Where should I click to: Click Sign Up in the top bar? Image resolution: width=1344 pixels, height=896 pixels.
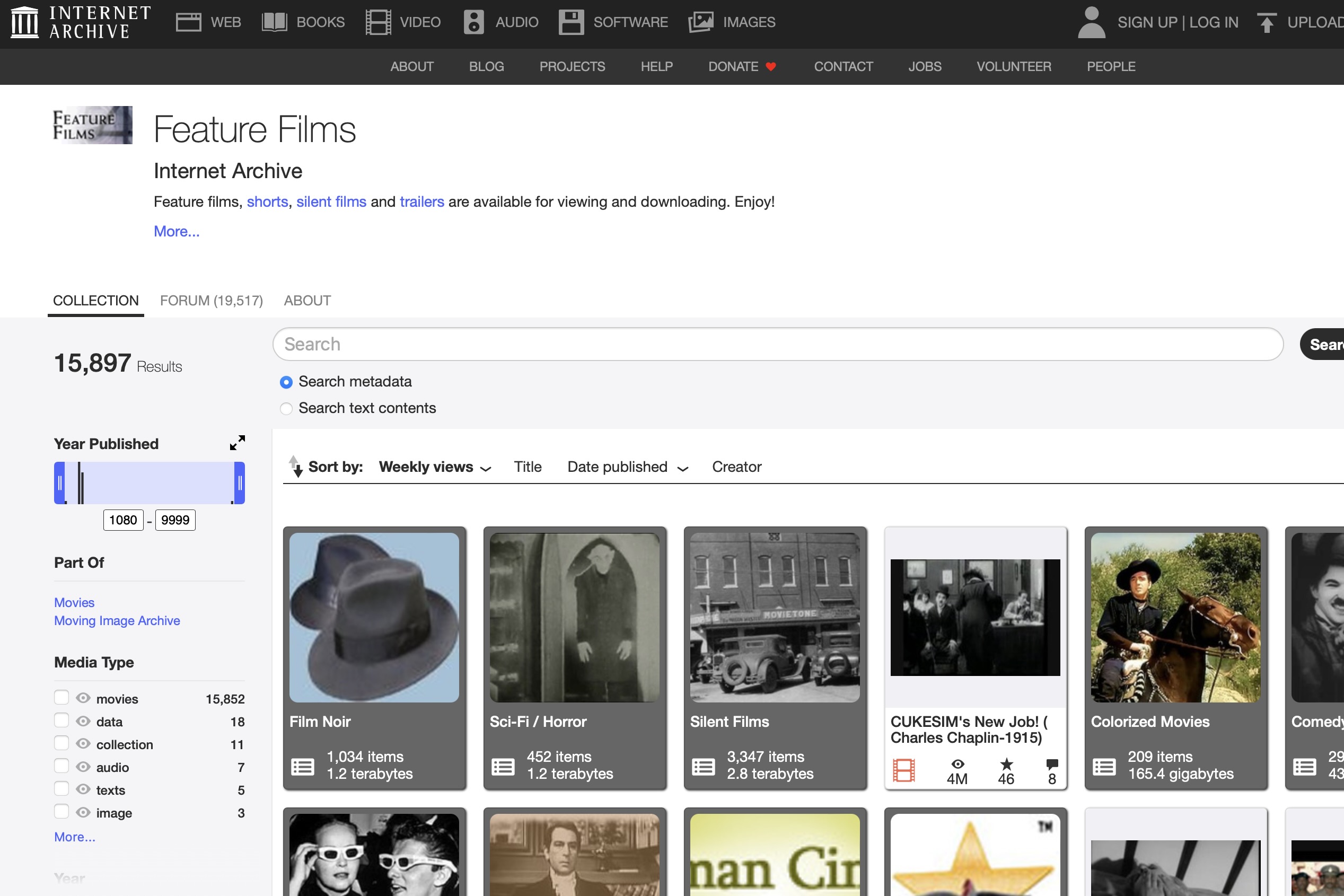click(x=1147, y=22)
